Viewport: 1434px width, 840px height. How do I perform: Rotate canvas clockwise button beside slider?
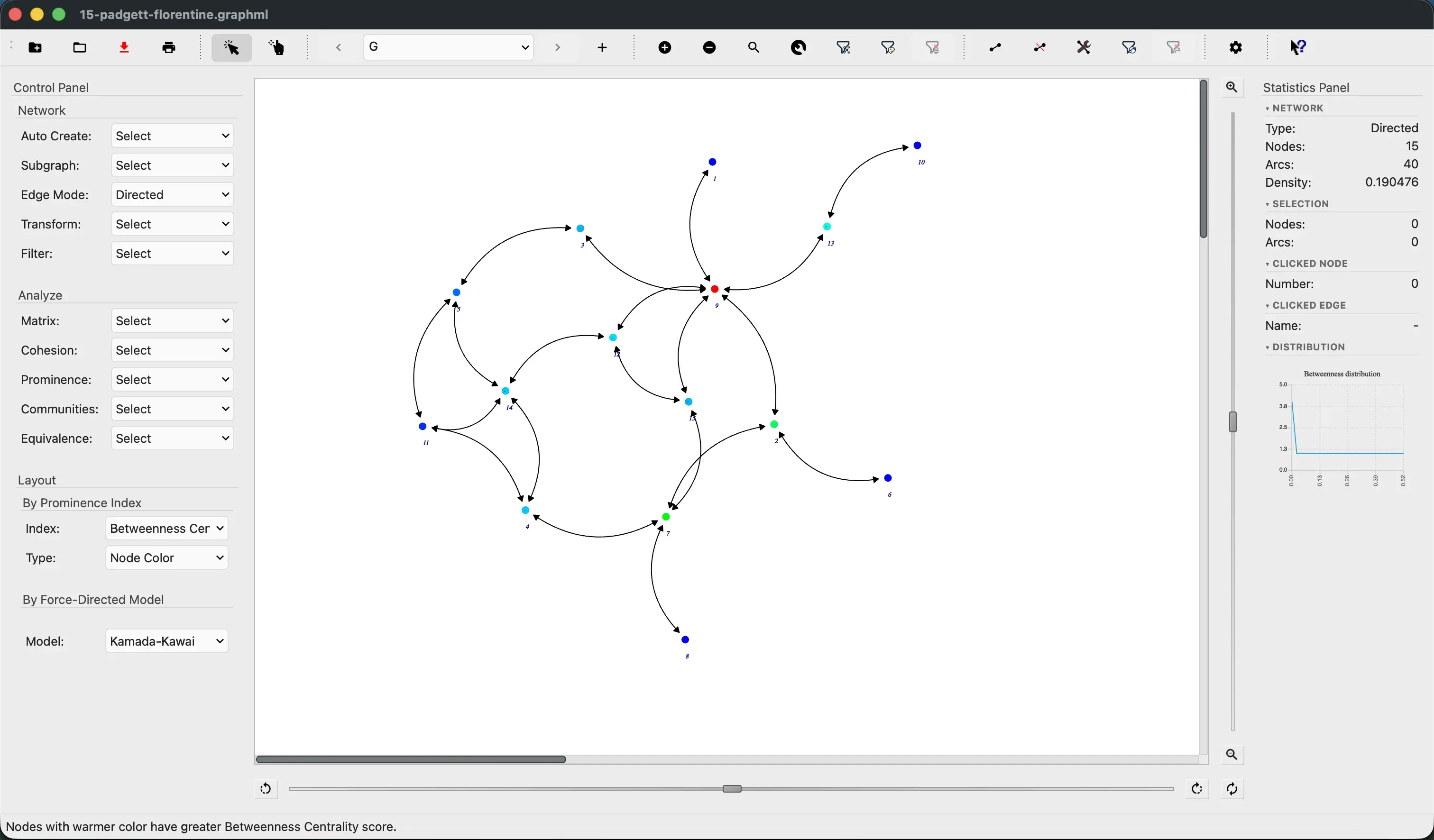tap(1197, 789)
